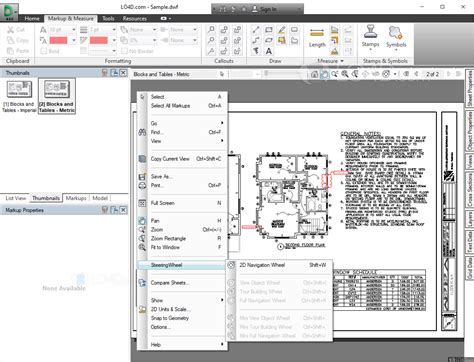Open the Sheet Properties side palette tab

click(x=470, y=89)
